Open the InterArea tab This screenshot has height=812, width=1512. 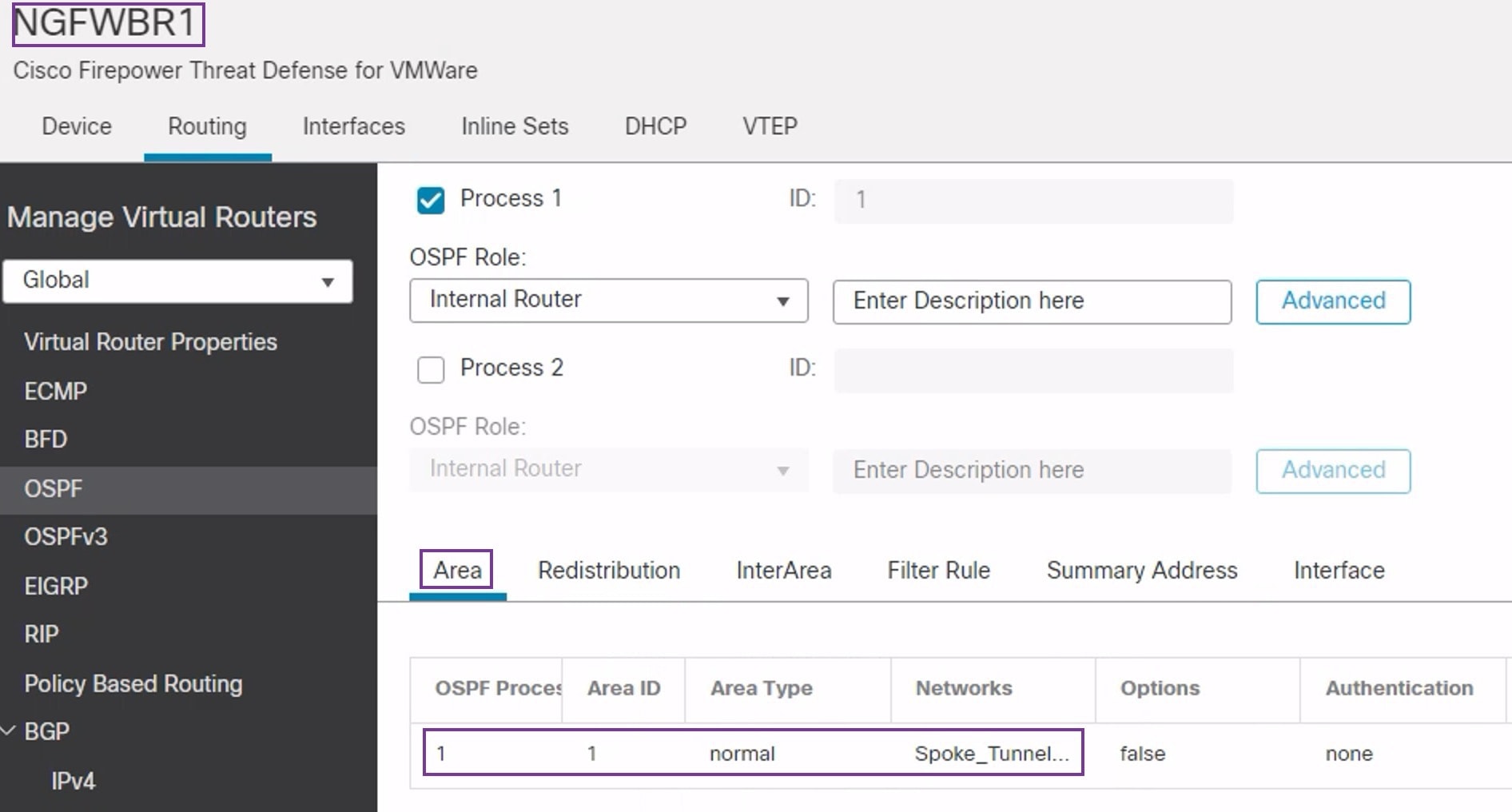coord(784,571)
